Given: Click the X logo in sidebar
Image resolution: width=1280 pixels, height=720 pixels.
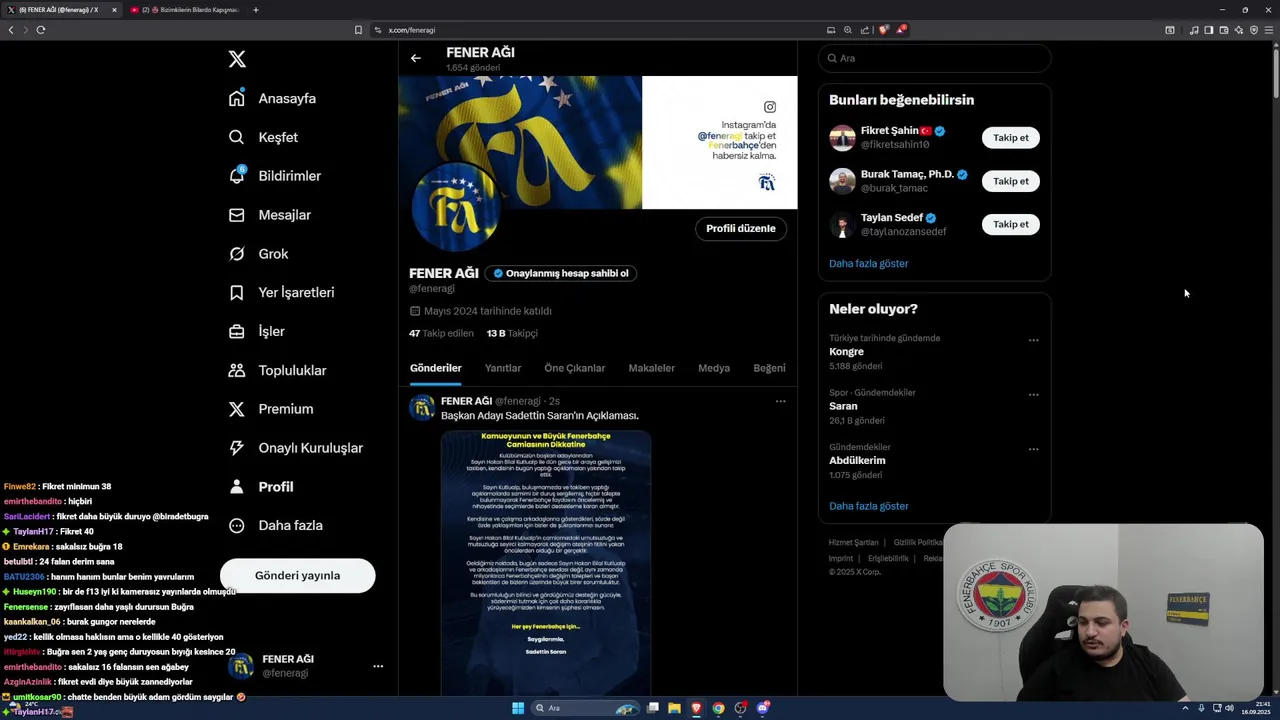Looking at the screenshot, I should [237, 59].
